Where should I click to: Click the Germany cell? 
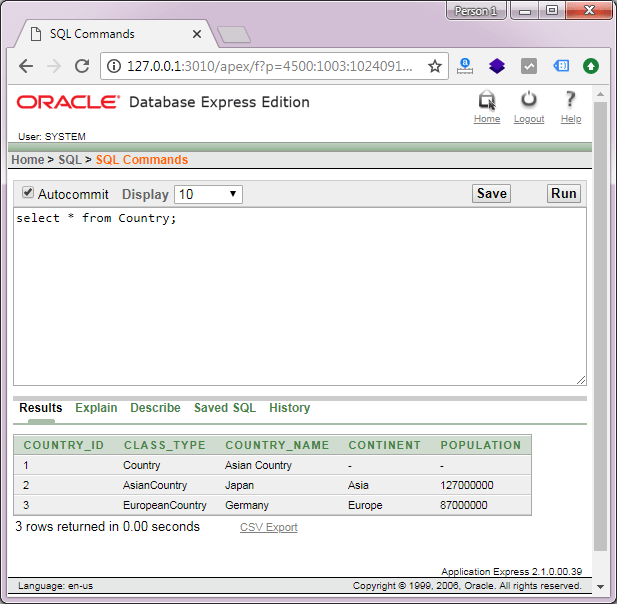point(246,505)
